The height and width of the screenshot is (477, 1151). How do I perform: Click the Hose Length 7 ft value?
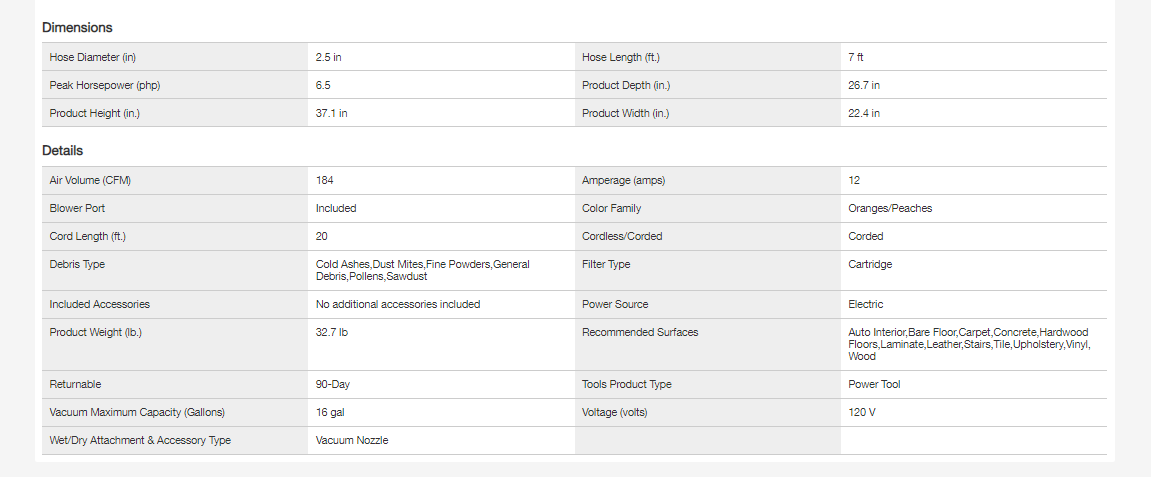point(855,57)
